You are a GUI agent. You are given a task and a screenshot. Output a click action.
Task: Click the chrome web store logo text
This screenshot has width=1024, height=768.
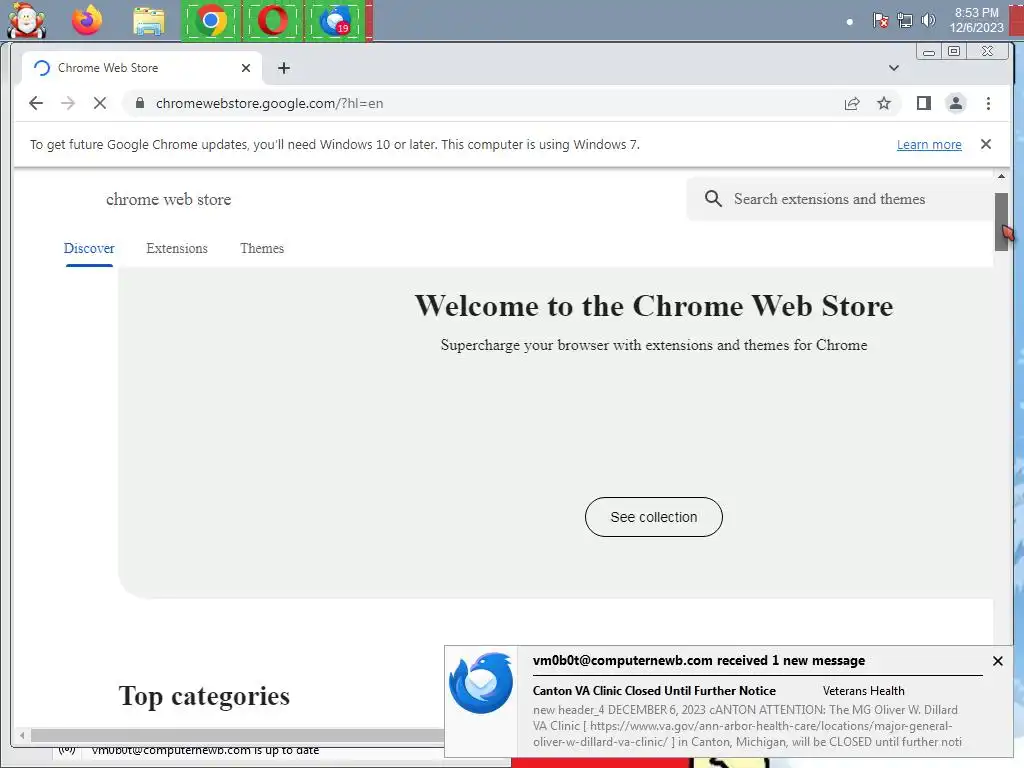[x=168, y=199]
